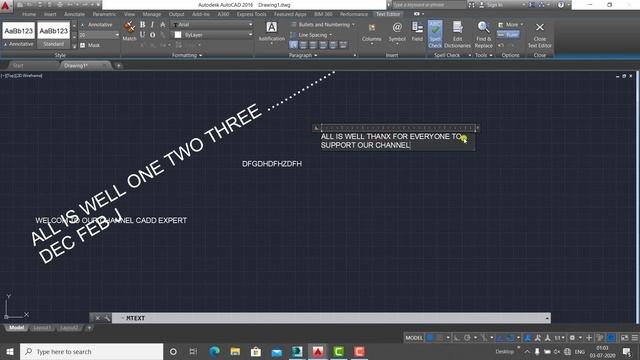Image resolution: width=640 pixels, height=360 pixels.
Task: Click the MTEXT command line input
Action: coord(331,318)
